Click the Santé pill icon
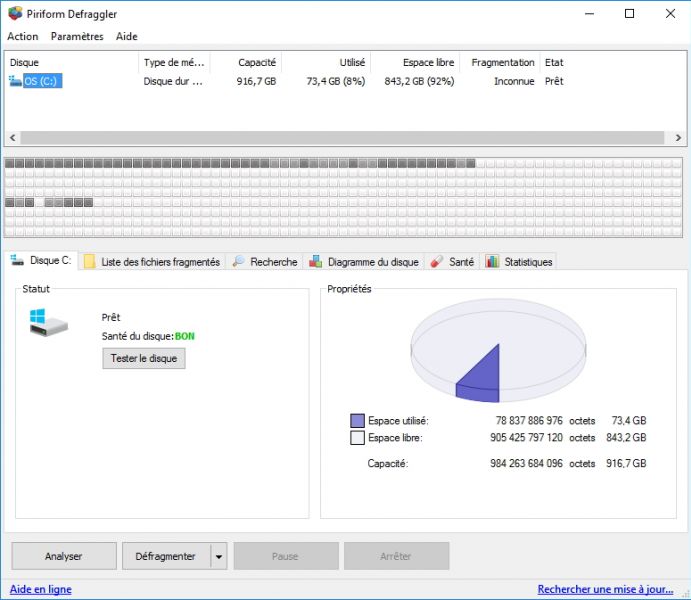The image size is (691, 600). 437,261
